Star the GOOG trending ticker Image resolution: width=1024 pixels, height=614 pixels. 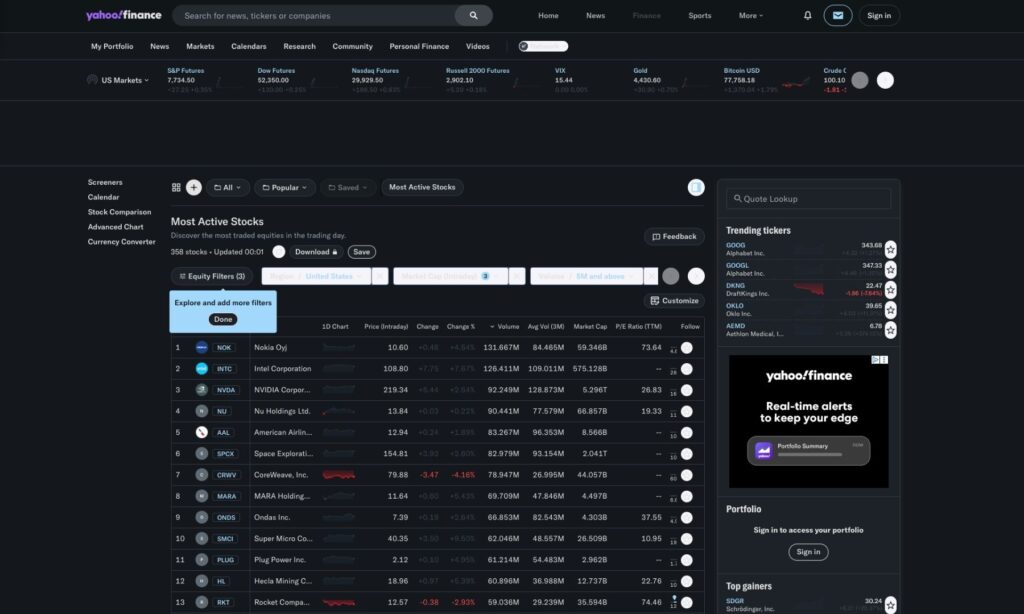pyautogui.click(x=891, y=250)
